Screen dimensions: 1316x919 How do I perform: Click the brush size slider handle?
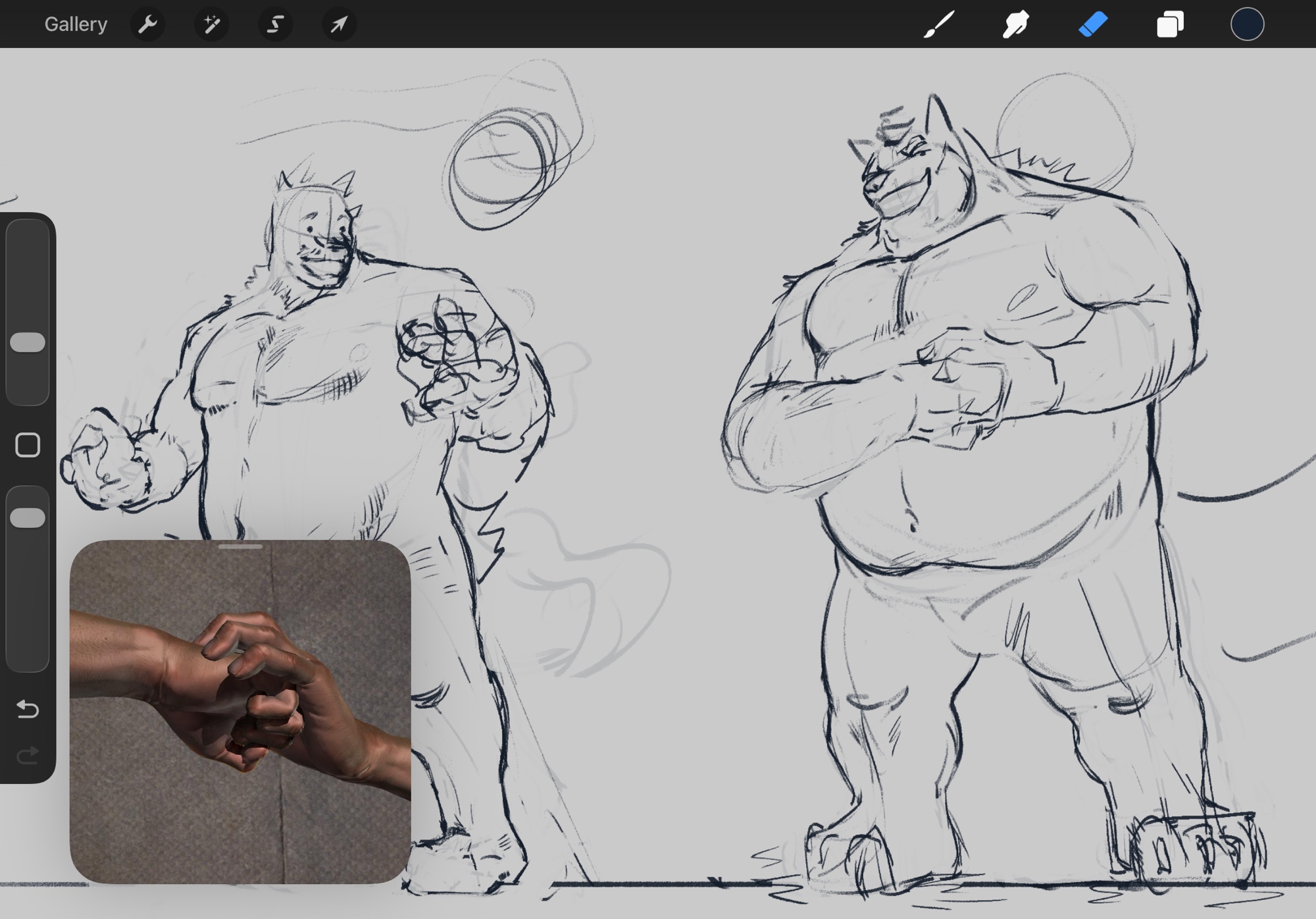(x=28, y=342)
